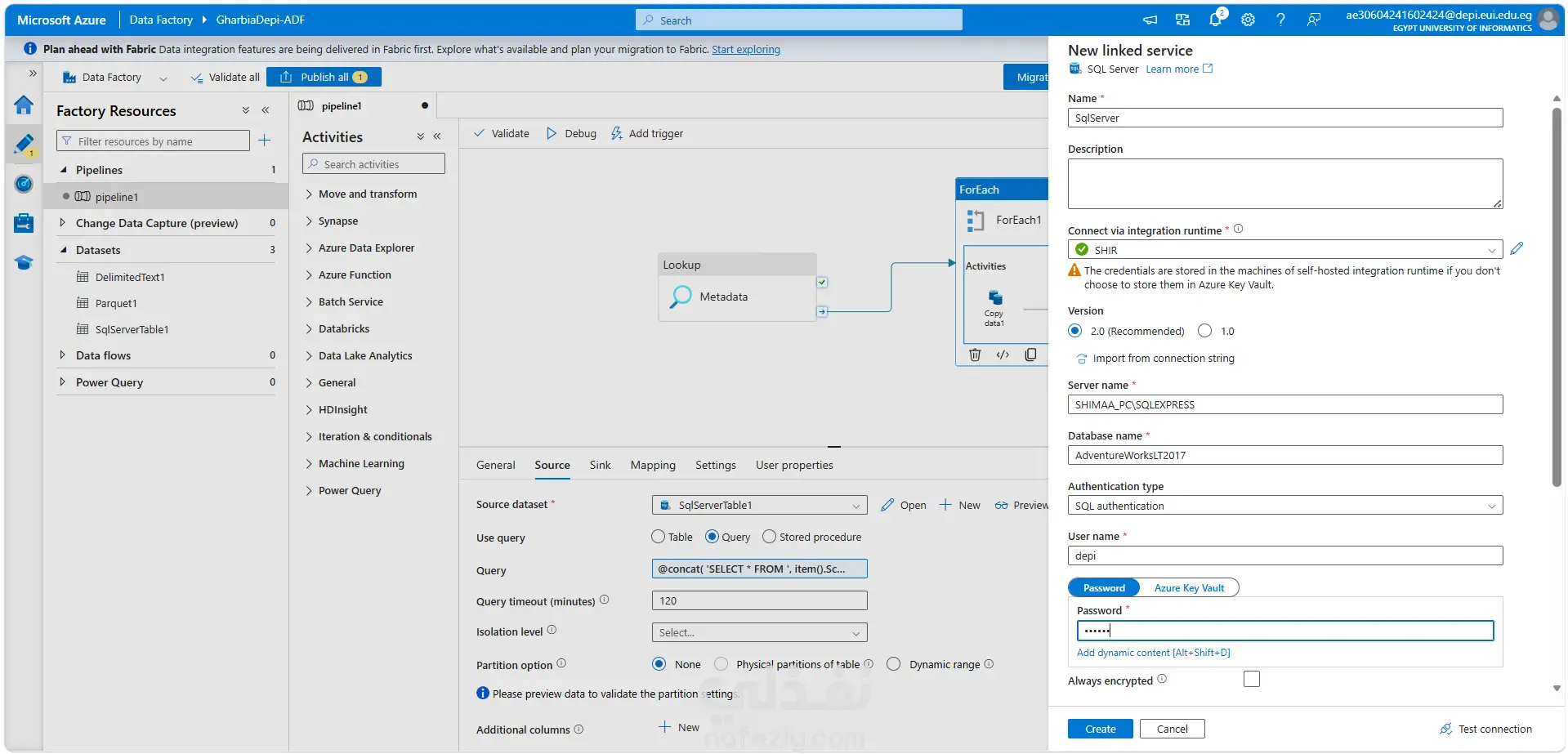Focus the Server name input field
Image resolution: width=1568 pixels, height=754 pixels.
[1284, 404]
